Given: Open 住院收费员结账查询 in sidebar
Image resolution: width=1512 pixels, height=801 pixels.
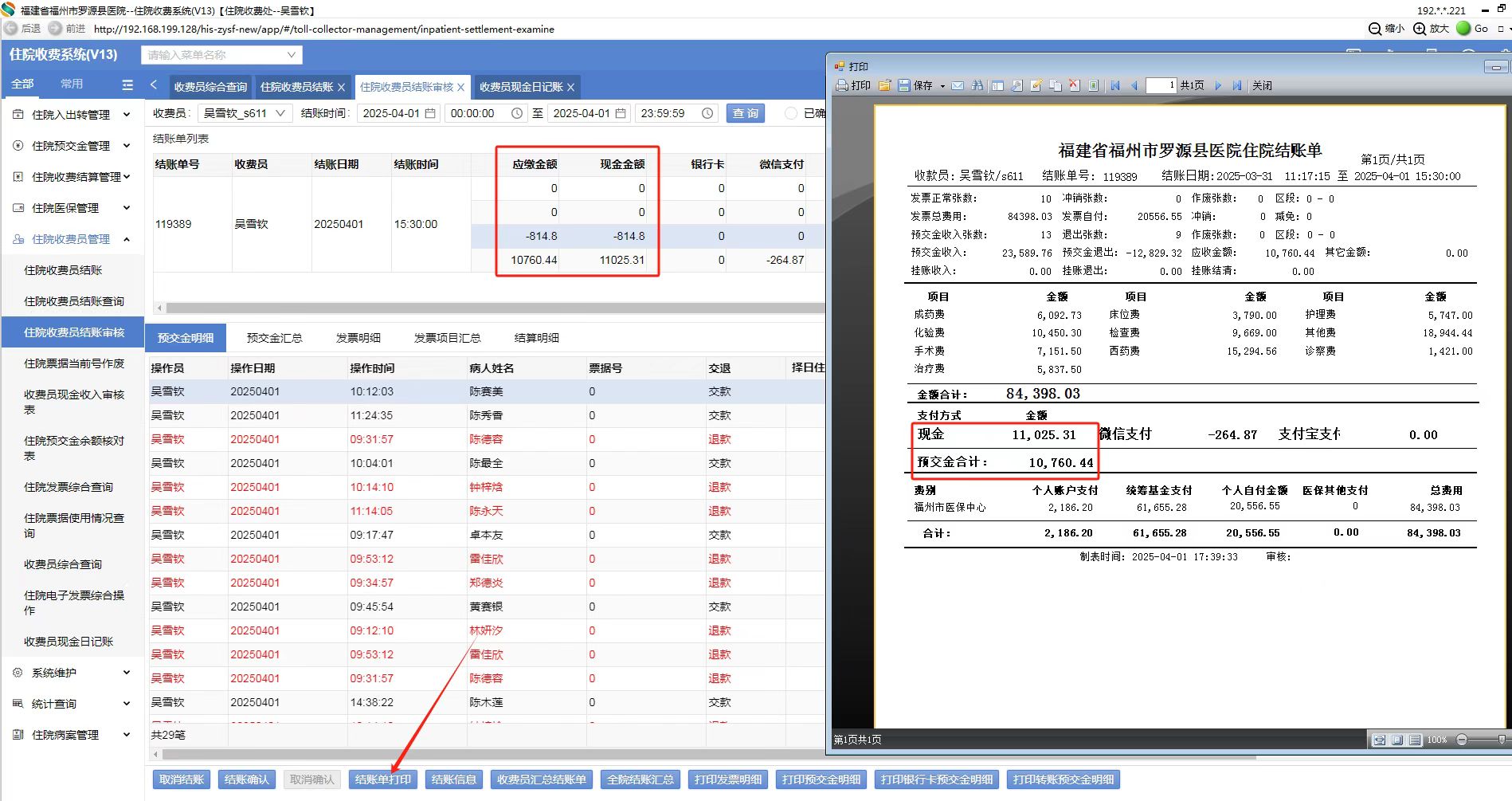Looking at the screenshot, I should [x=74, y=301].
